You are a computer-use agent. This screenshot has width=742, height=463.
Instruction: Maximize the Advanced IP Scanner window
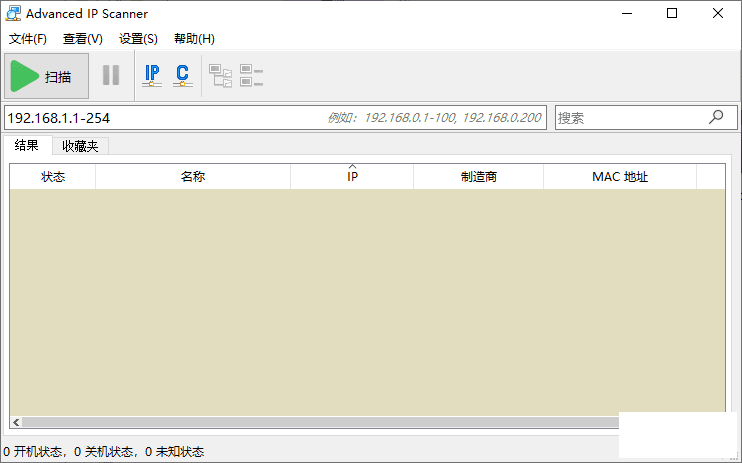coord(672,14)
